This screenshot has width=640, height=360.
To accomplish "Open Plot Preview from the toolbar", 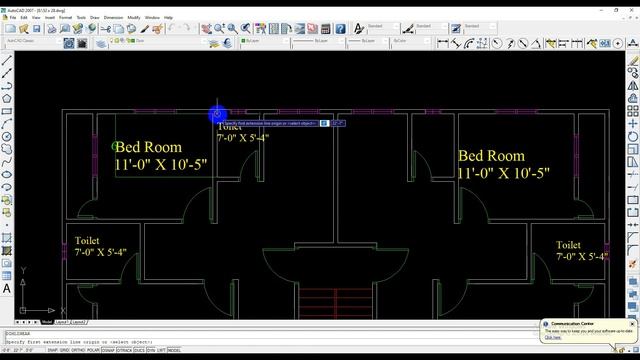I will (x=65, y=29).
